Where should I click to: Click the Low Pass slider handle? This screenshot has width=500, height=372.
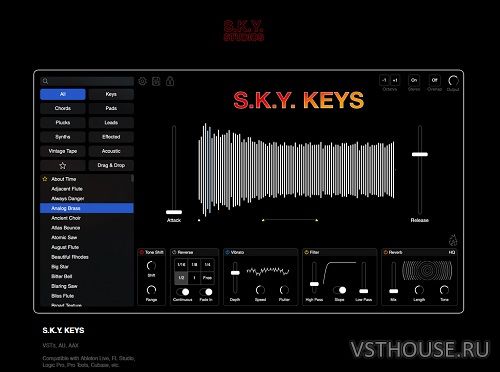pos(364,291)
